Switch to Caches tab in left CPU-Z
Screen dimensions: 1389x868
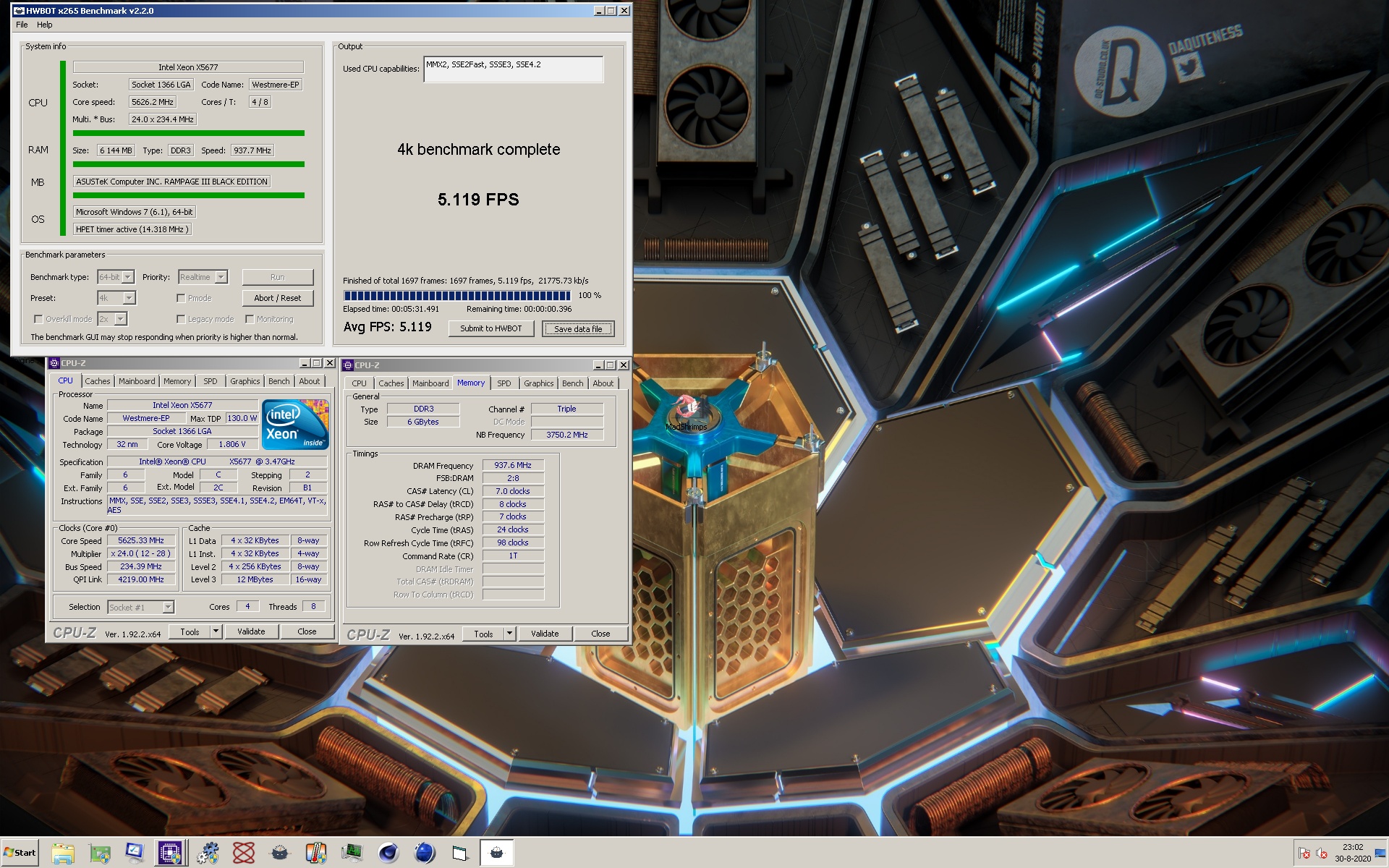98,381
